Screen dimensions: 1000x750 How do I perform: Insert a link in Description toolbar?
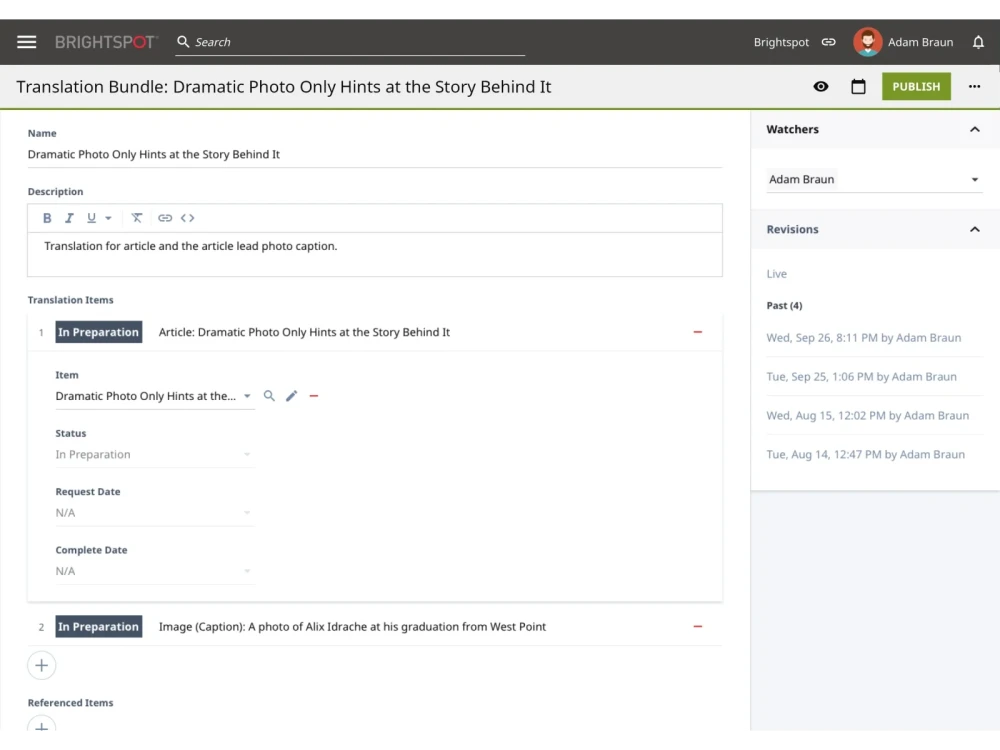click(x=165, y=218)
